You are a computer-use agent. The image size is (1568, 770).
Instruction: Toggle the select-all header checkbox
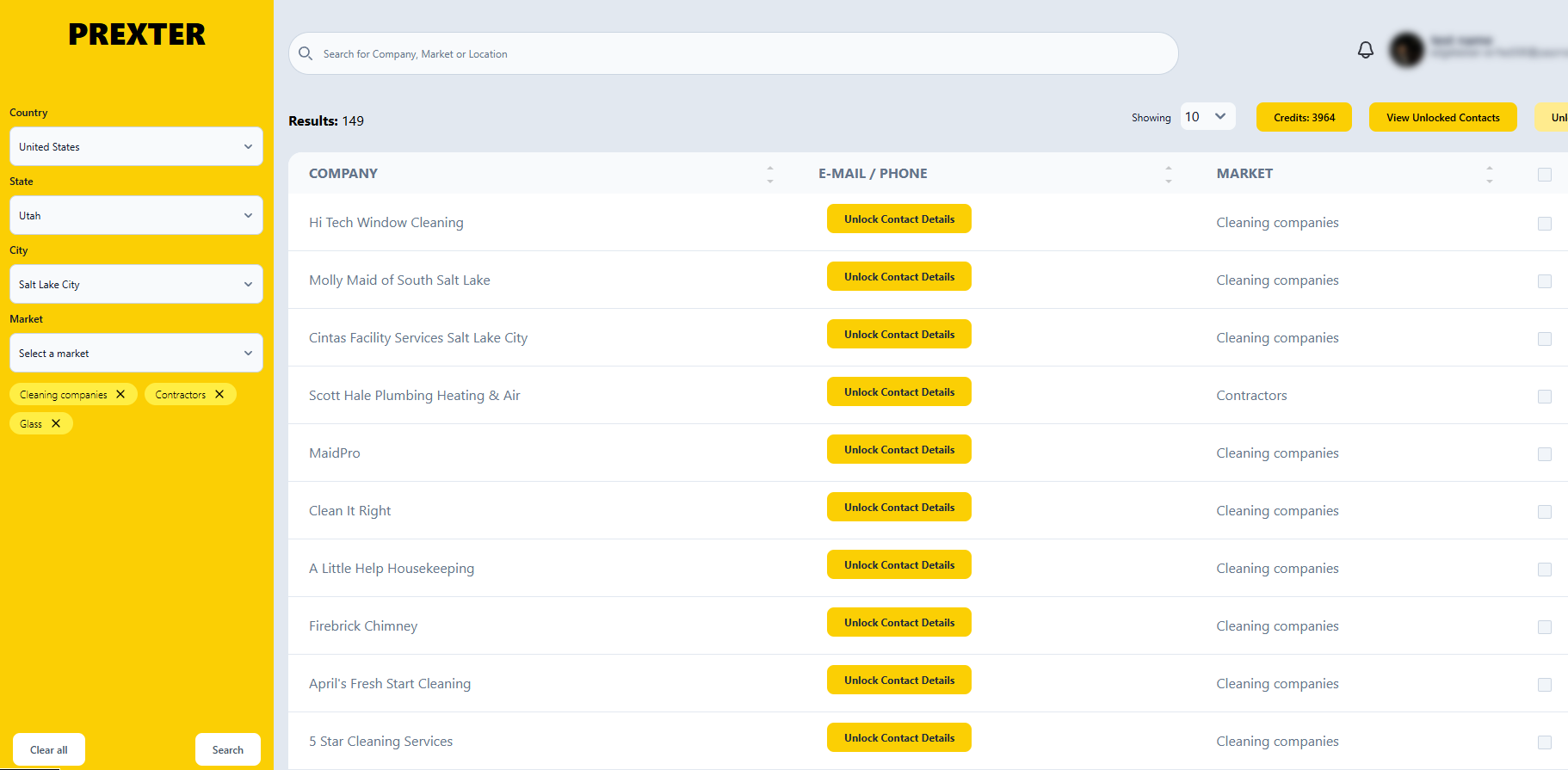[1545, 175]
